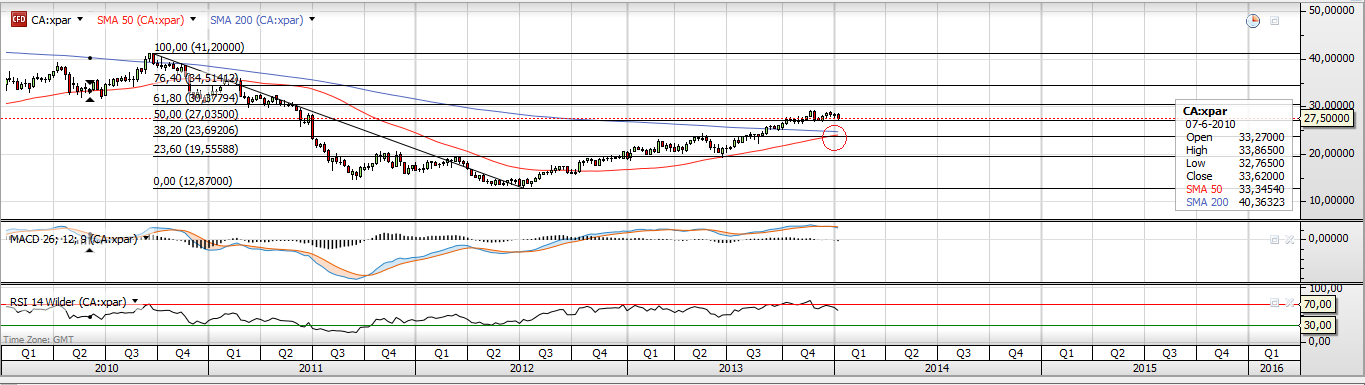Click the 70,00 RSI overbought level label
Viewport: 1365px width, 385px height.
[x=1319, y=303]
